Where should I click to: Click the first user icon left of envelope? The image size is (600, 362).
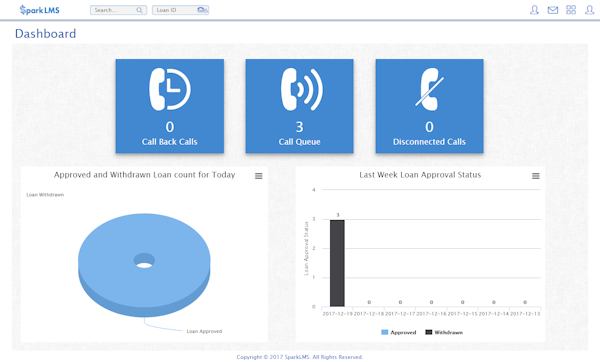tap(534, 10)
